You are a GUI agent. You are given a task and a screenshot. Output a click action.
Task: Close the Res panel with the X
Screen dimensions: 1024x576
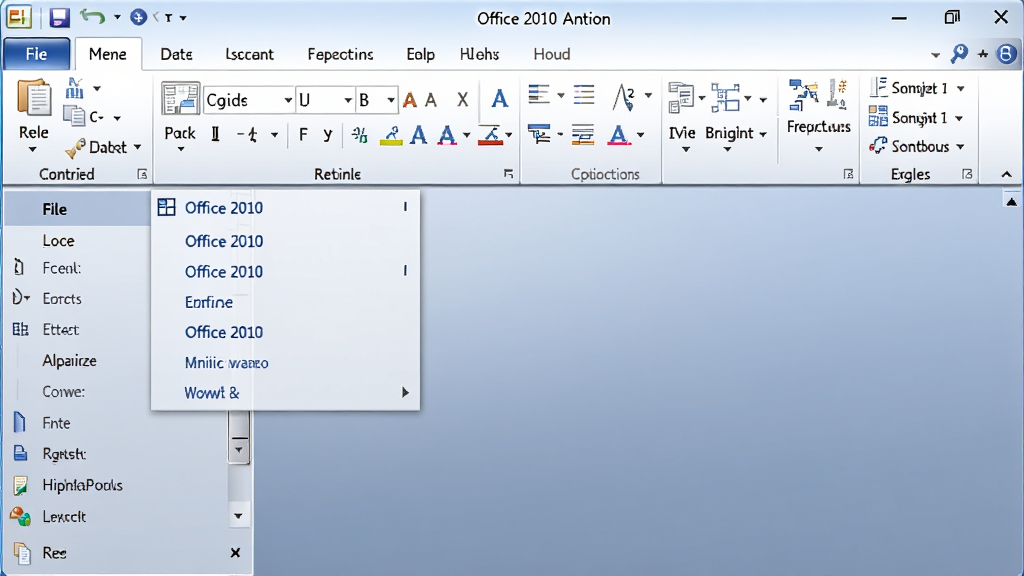pos(235,553)
